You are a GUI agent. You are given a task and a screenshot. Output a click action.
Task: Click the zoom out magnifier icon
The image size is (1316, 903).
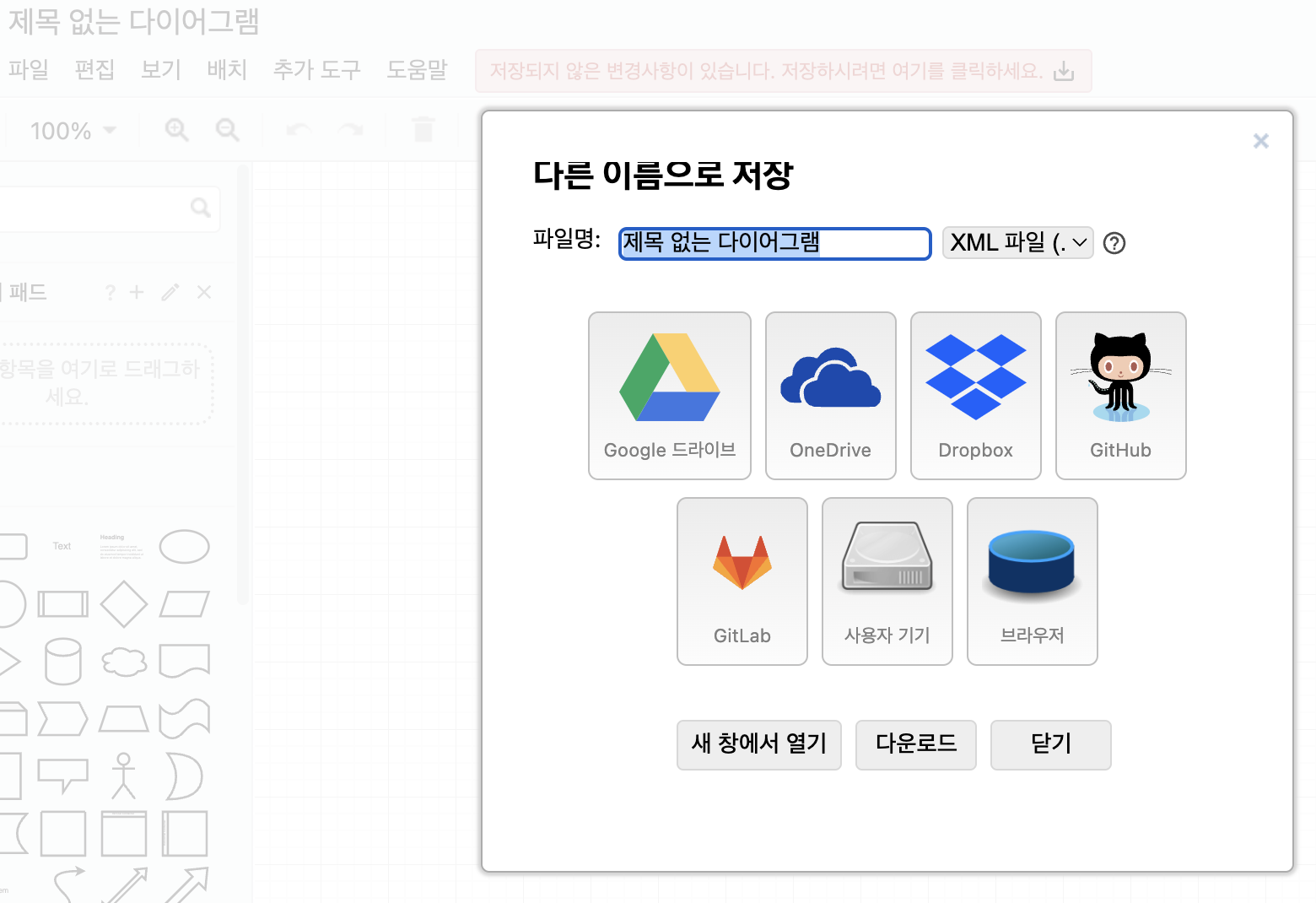(x=228, y=130)
